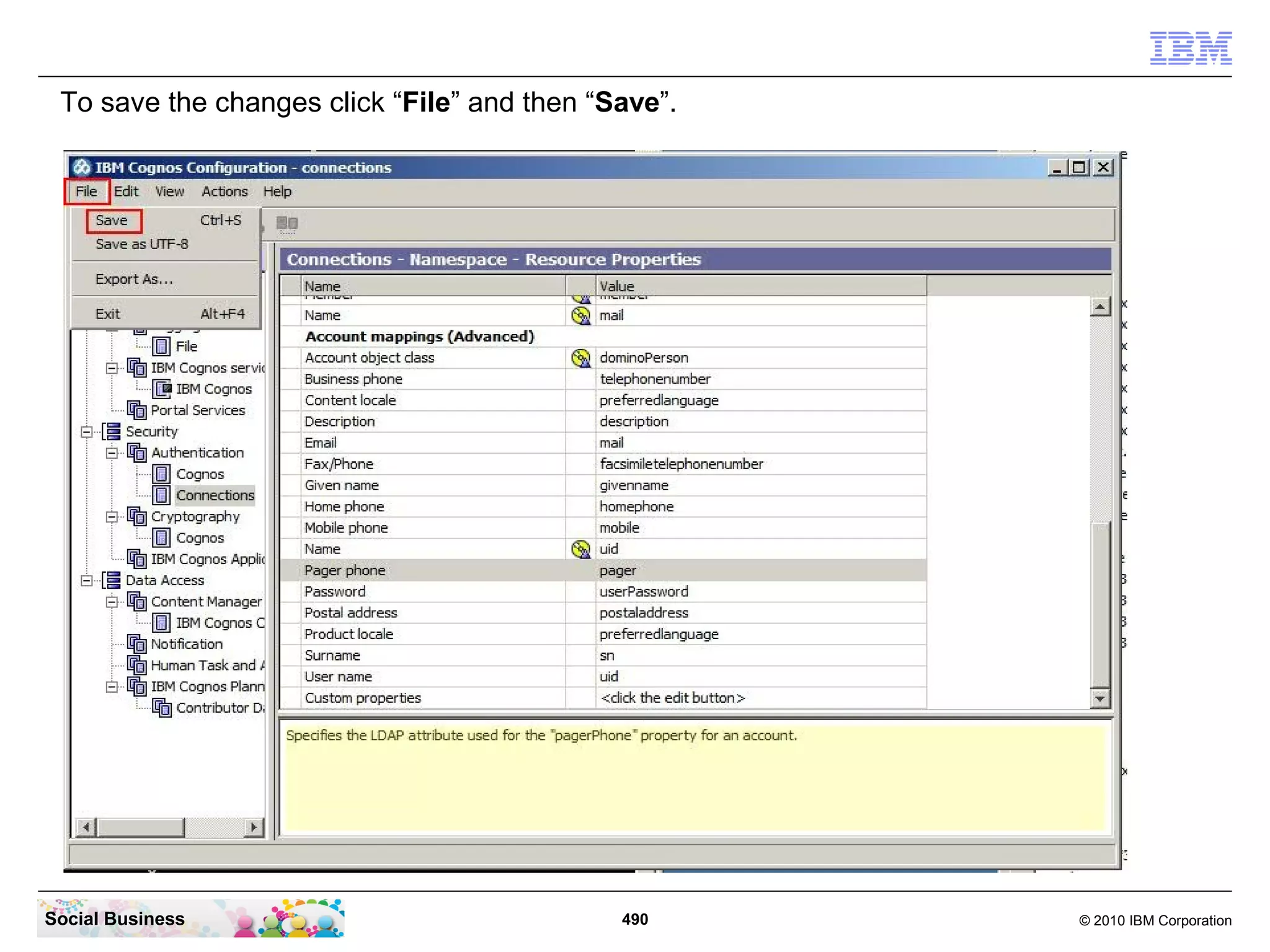Screen dimensions: 1270x952
Task: Click the IBM Cognos Planning folder icon
Action: coord(136,687)
